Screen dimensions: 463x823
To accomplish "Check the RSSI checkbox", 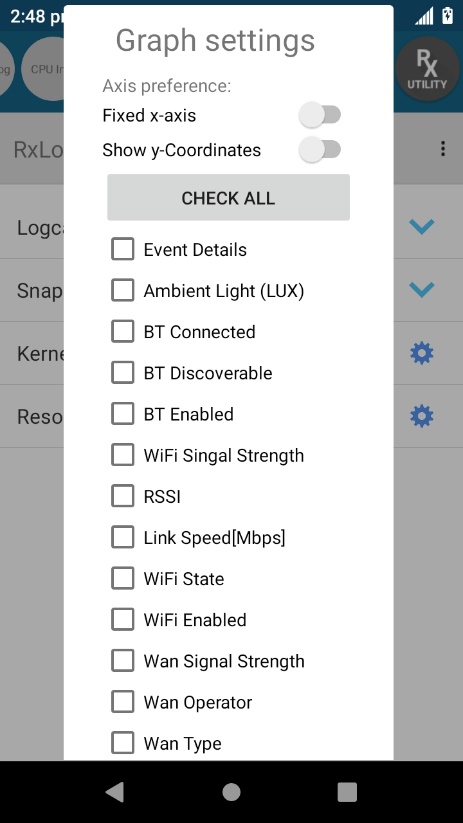I will coord(122,496).
